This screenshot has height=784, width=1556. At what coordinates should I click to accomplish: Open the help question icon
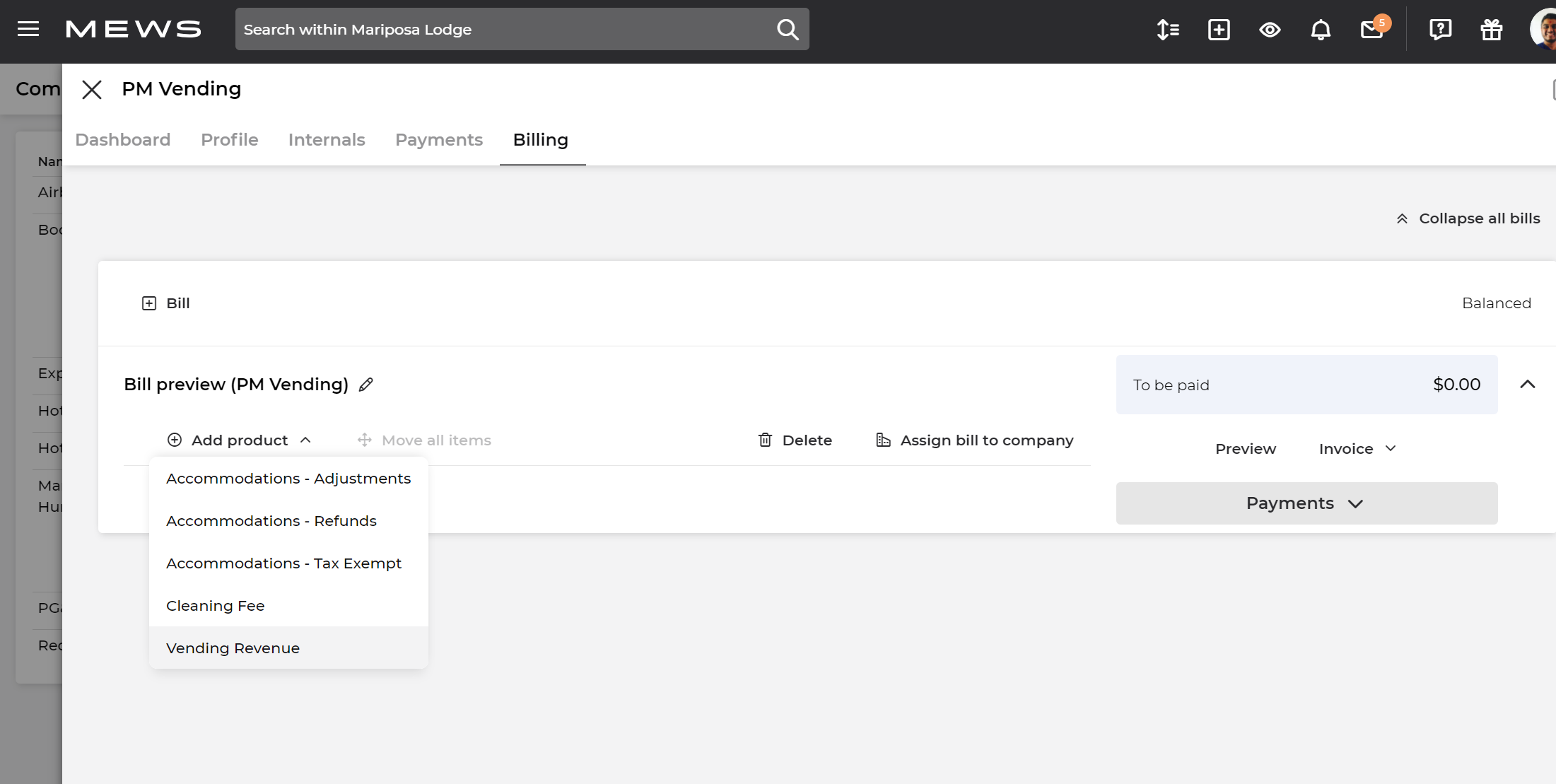pos(1440,30)
